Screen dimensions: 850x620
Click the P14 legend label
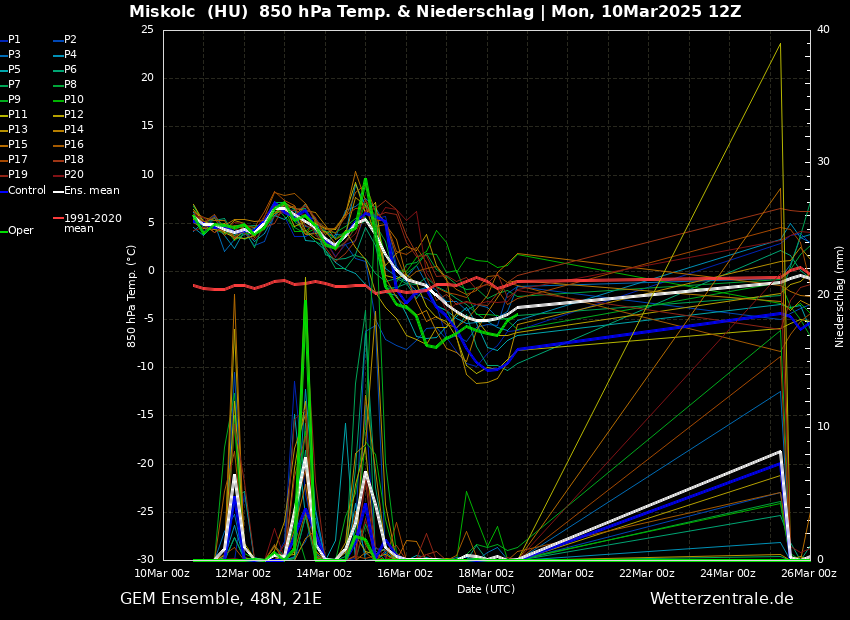tap(74, 130)
